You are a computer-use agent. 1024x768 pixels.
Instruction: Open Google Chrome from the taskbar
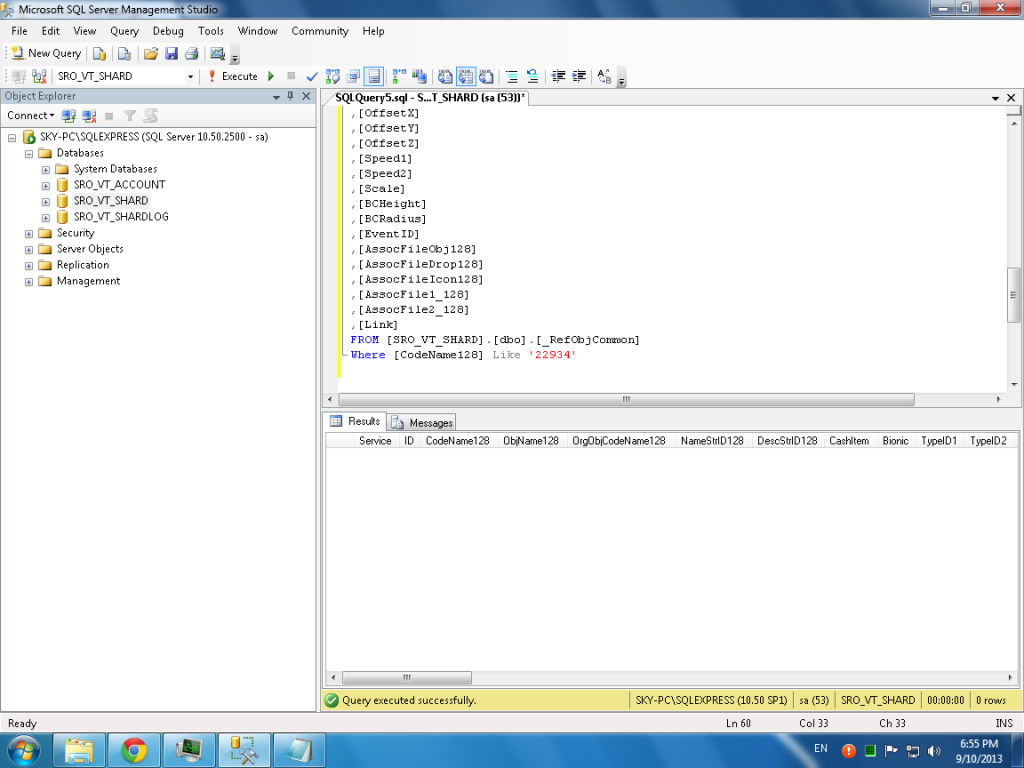[x=134, y=750]
